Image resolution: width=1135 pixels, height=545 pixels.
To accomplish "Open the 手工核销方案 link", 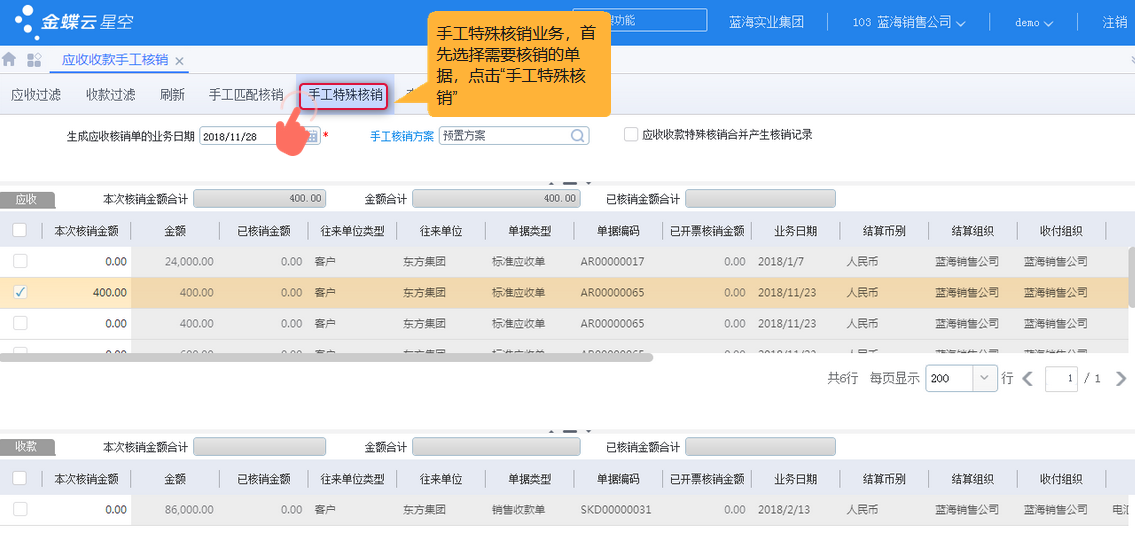I will click(402, 135).
